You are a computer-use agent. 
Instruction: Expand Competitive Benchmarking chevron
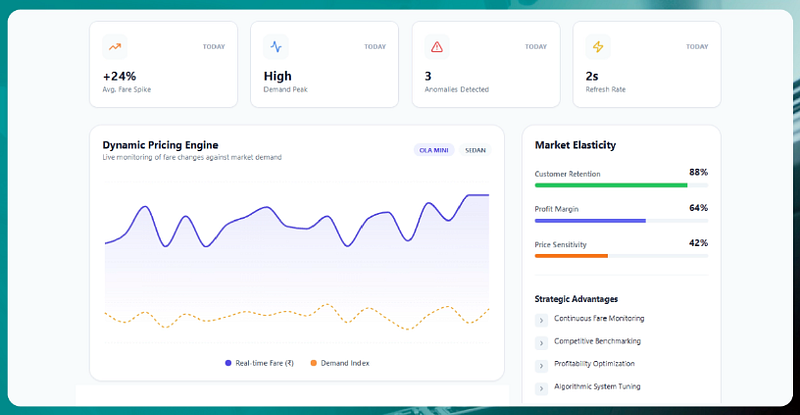pos(541,343)
